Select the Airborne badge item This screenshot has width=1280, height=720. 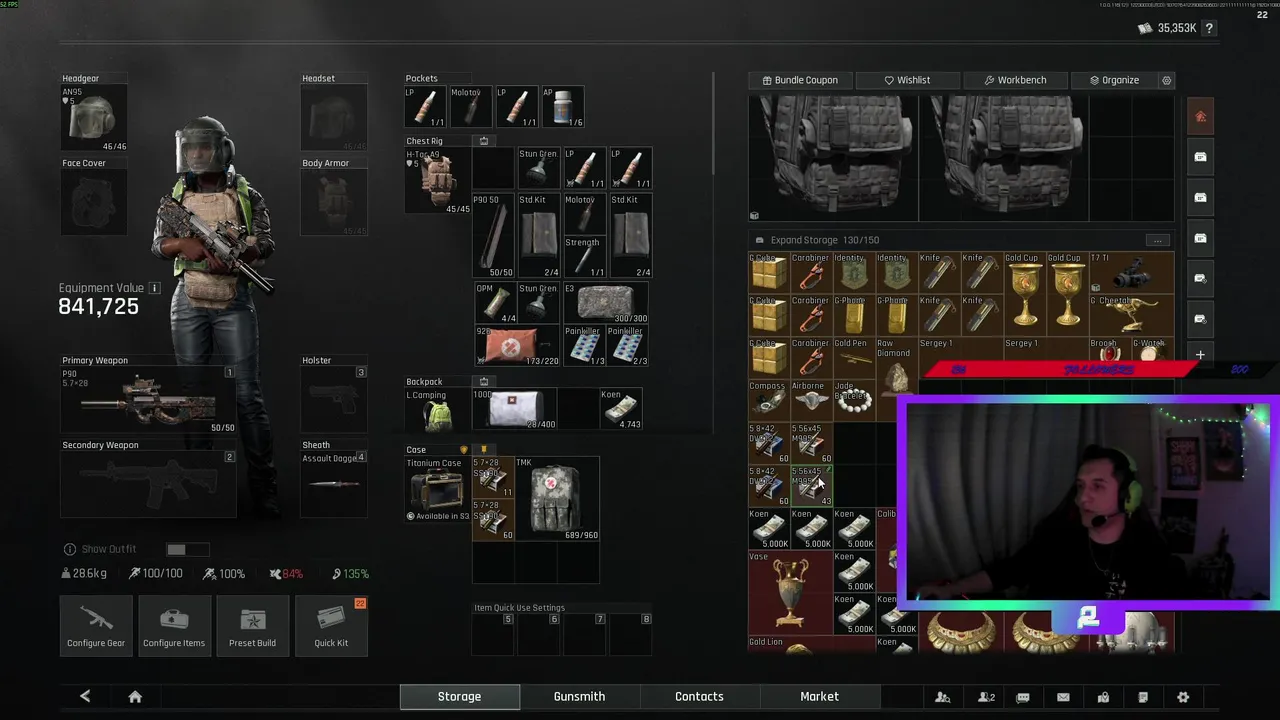click(811, 400)
